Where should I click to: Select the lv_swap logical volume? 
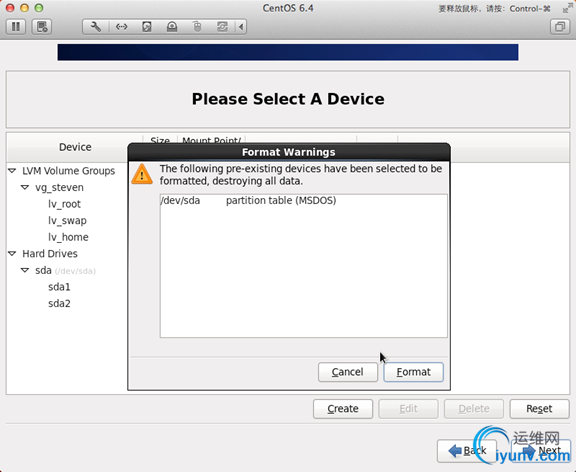click(67, 220)
